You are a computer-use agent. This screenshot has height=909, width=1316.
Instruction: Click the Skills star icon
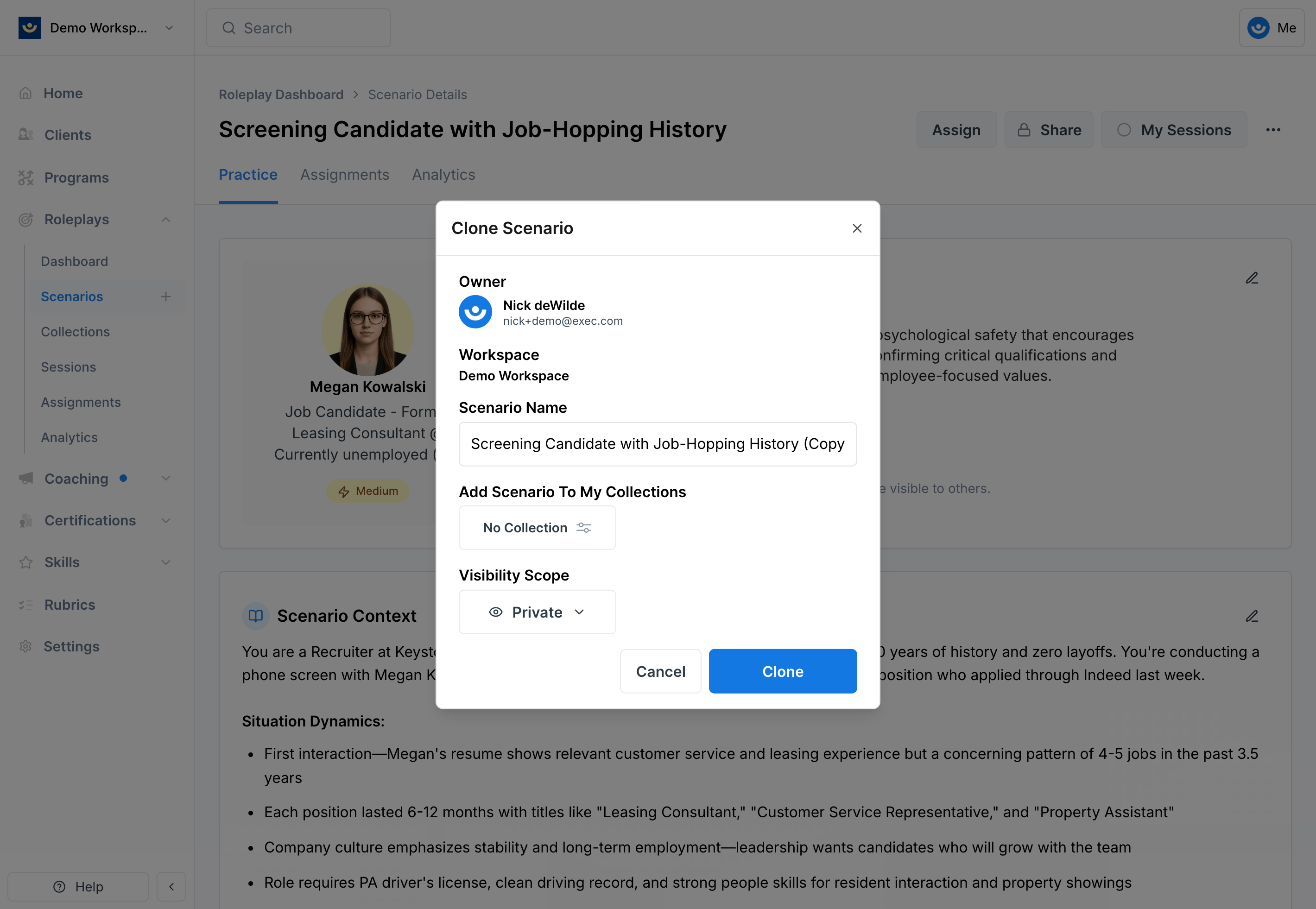(25, 562)
